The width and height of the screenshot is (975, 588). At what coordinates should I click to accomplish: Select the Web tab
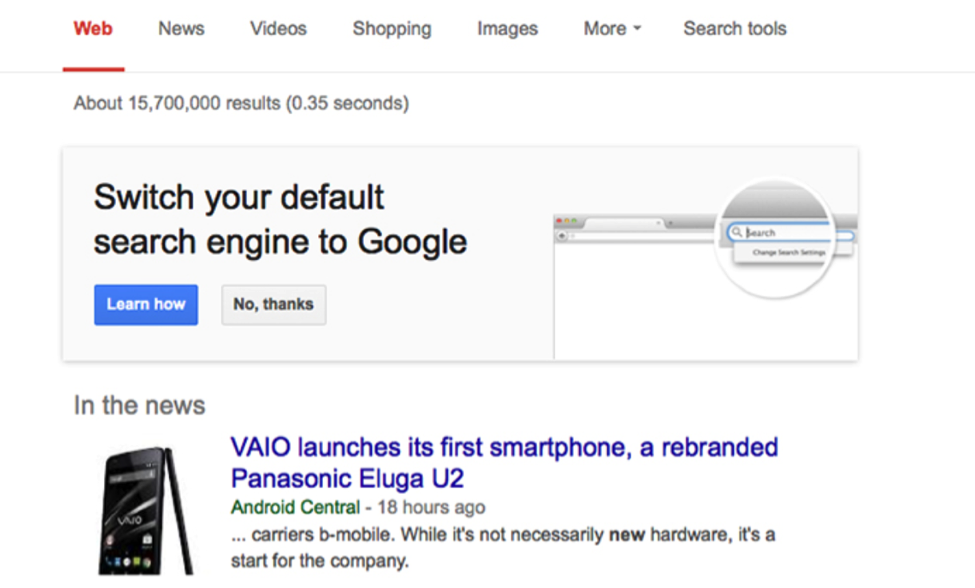coord(93,29)
